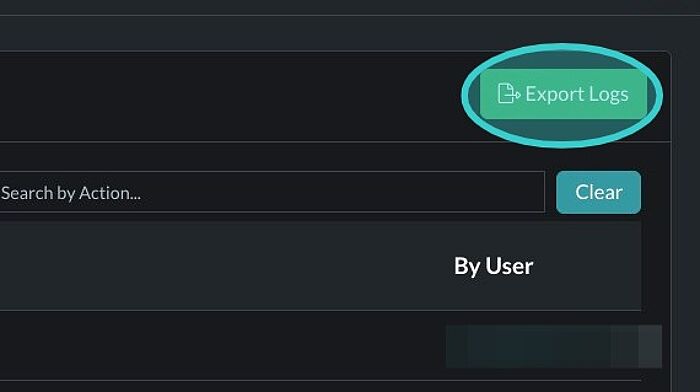
Task: Download logs via the export page icon
Action: point(508,94)
